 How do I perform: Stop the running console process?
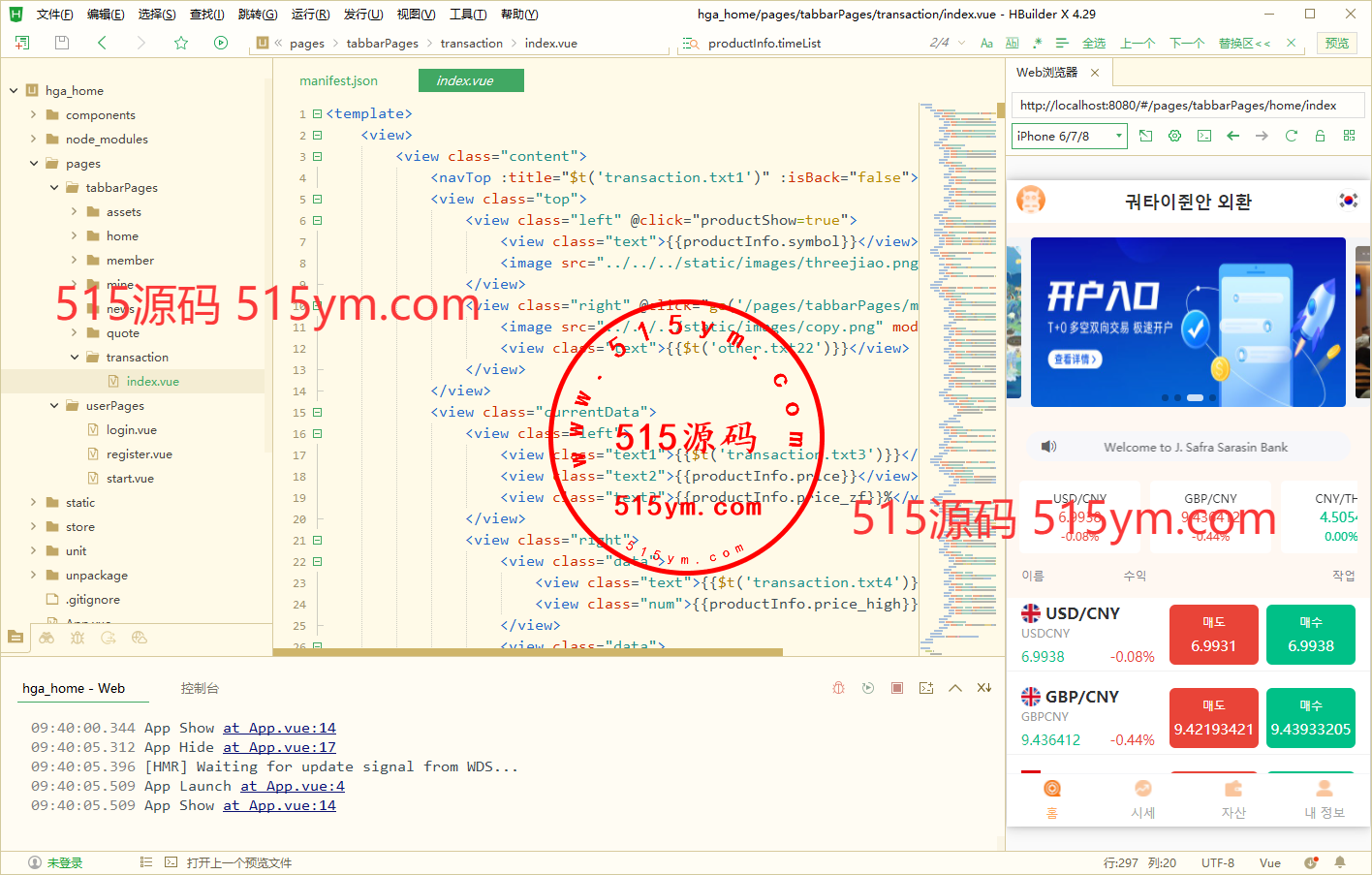pos(897,688)
